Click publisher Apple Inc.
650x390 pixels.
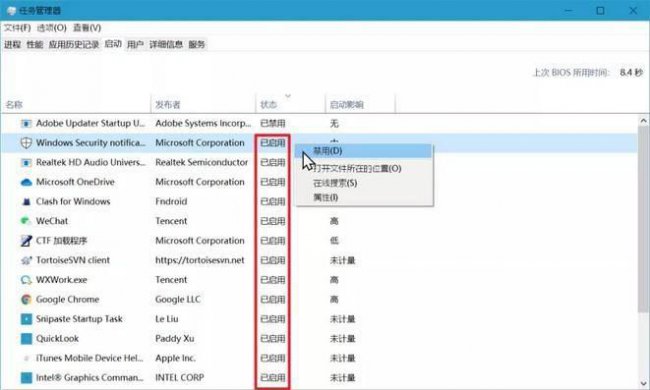pos(175,358)
